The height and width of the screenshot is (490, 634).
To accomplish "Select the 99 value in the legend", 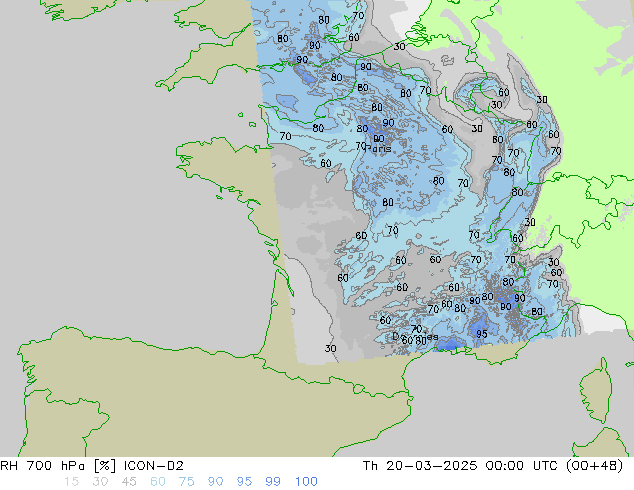I will point(273,482).
